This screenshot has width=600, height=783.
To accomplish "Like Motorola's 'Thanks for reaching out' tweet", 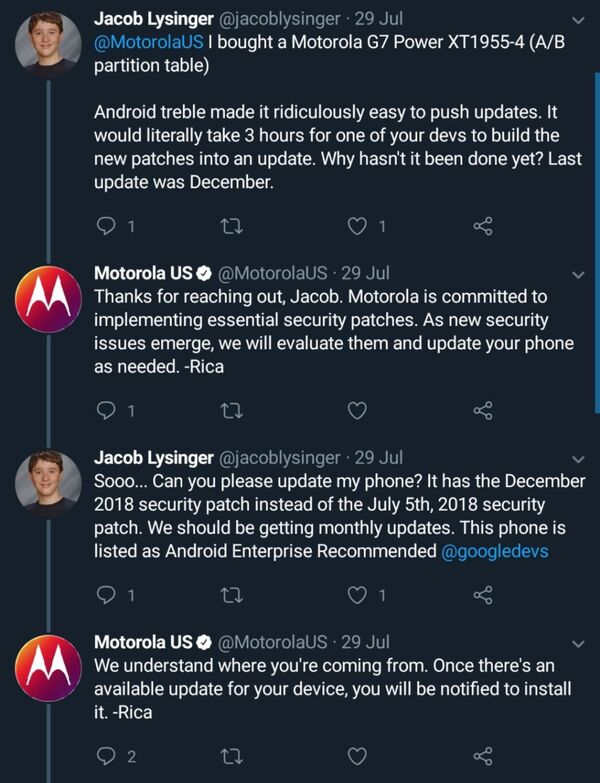I will click(x=356, y=410).
